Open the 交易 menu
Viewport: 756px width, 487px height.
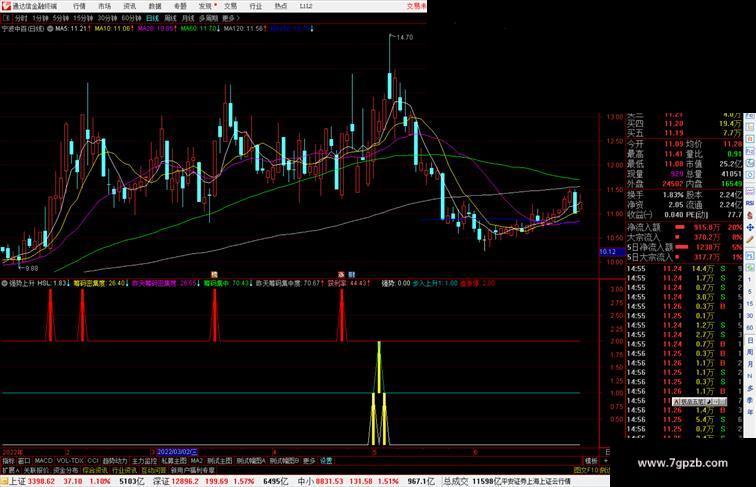point(230,6)
